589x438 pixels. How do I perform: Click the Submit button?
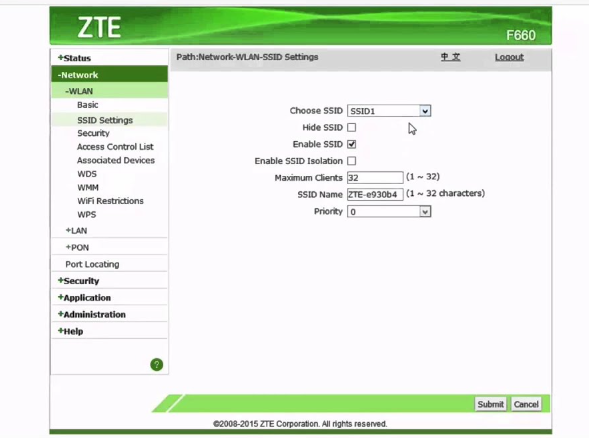[491, 404]
